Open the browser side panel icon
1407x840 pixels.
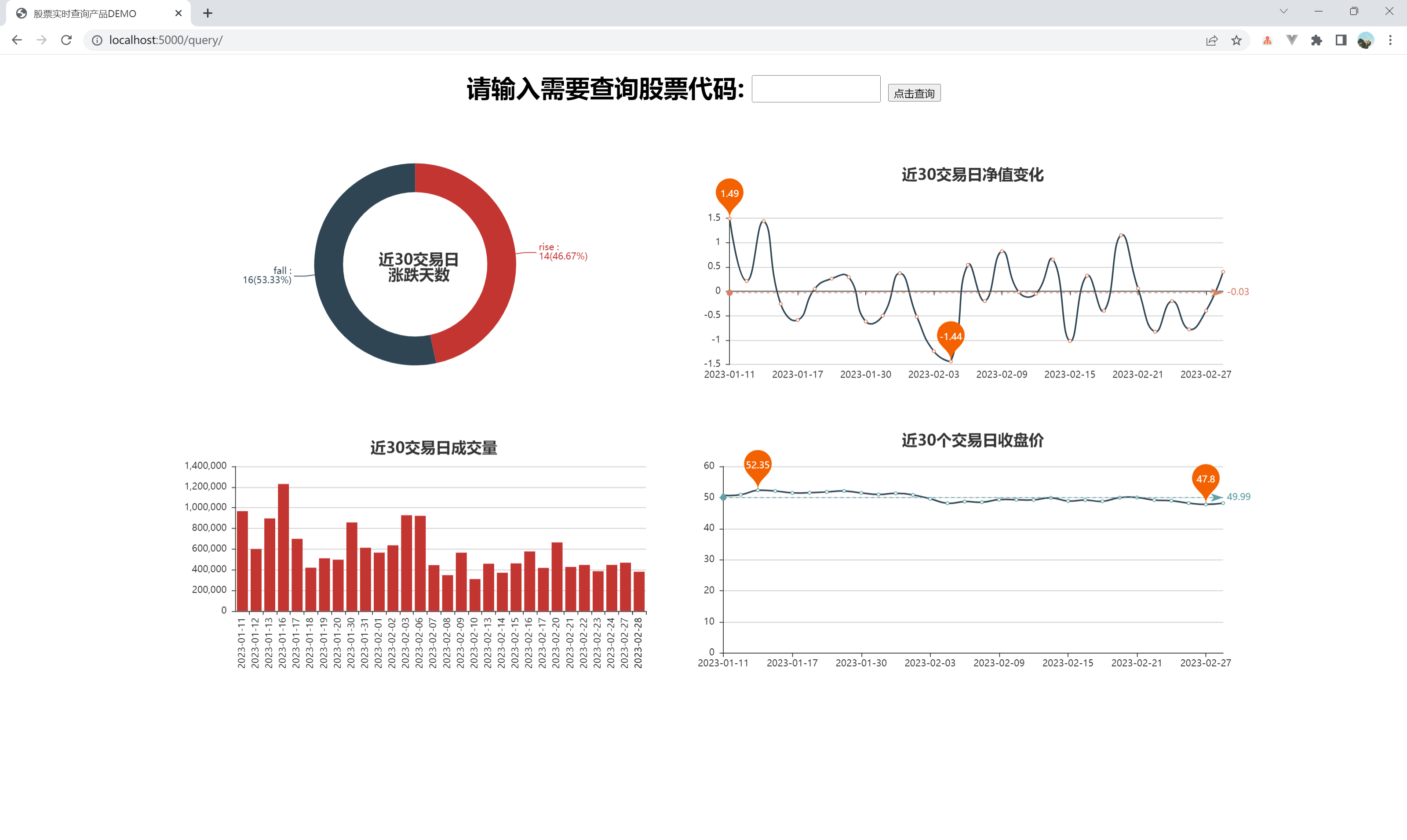point(1341,40)
